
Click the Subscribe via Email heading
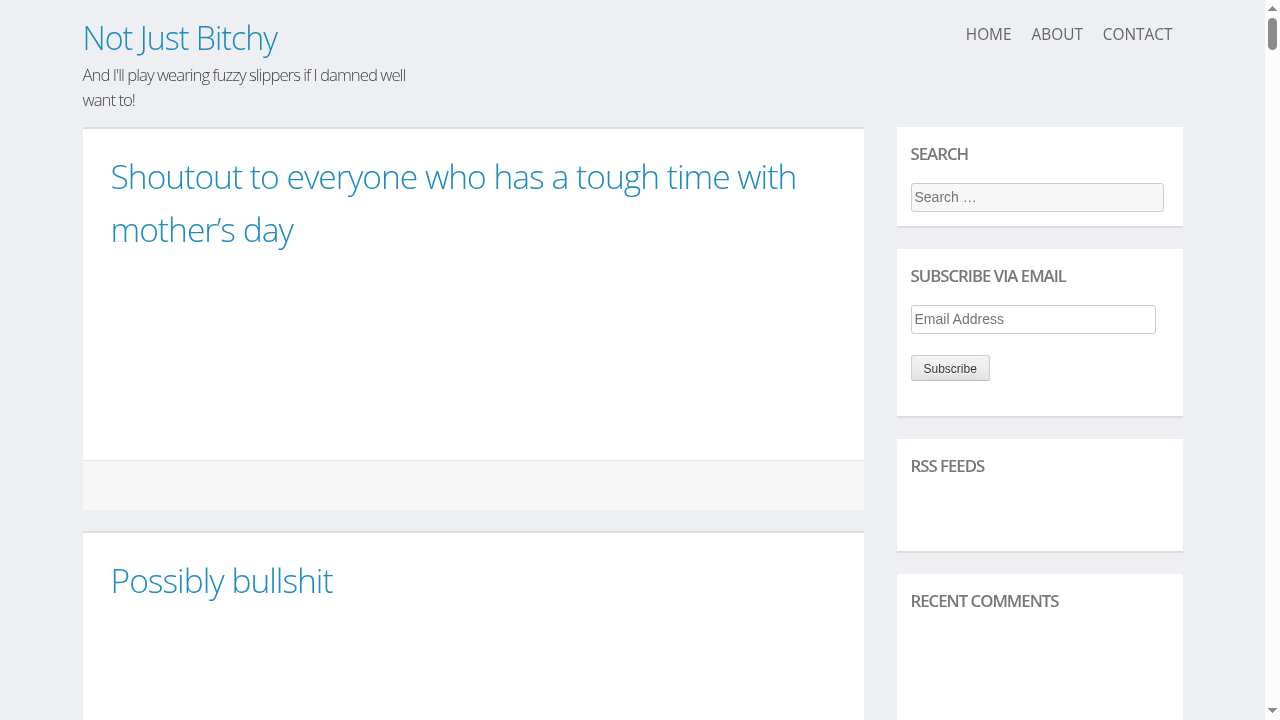[x=988, y=276]
